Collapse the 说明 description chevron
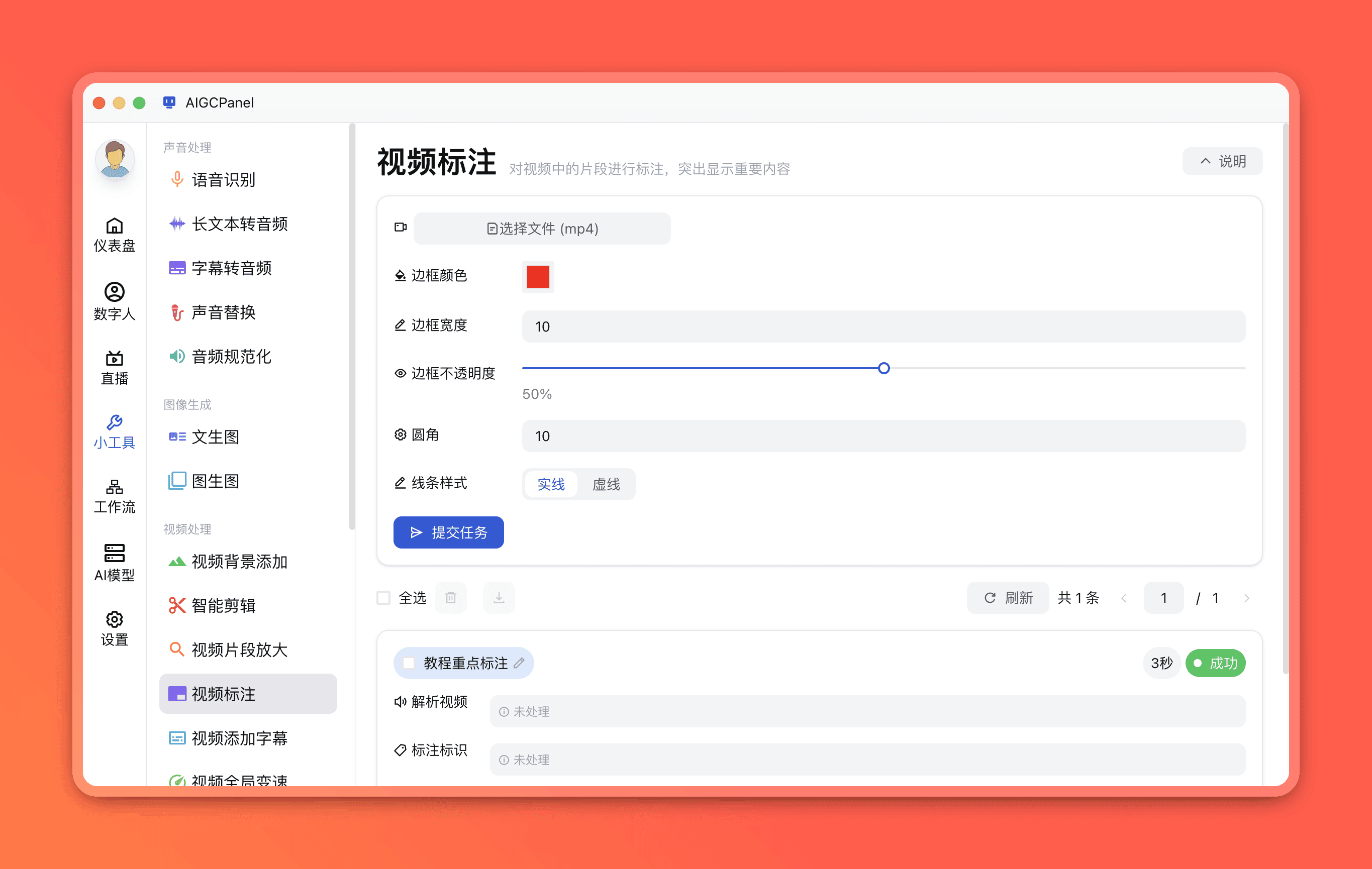Viewport: 1372px width, 869px height. 1206,161
